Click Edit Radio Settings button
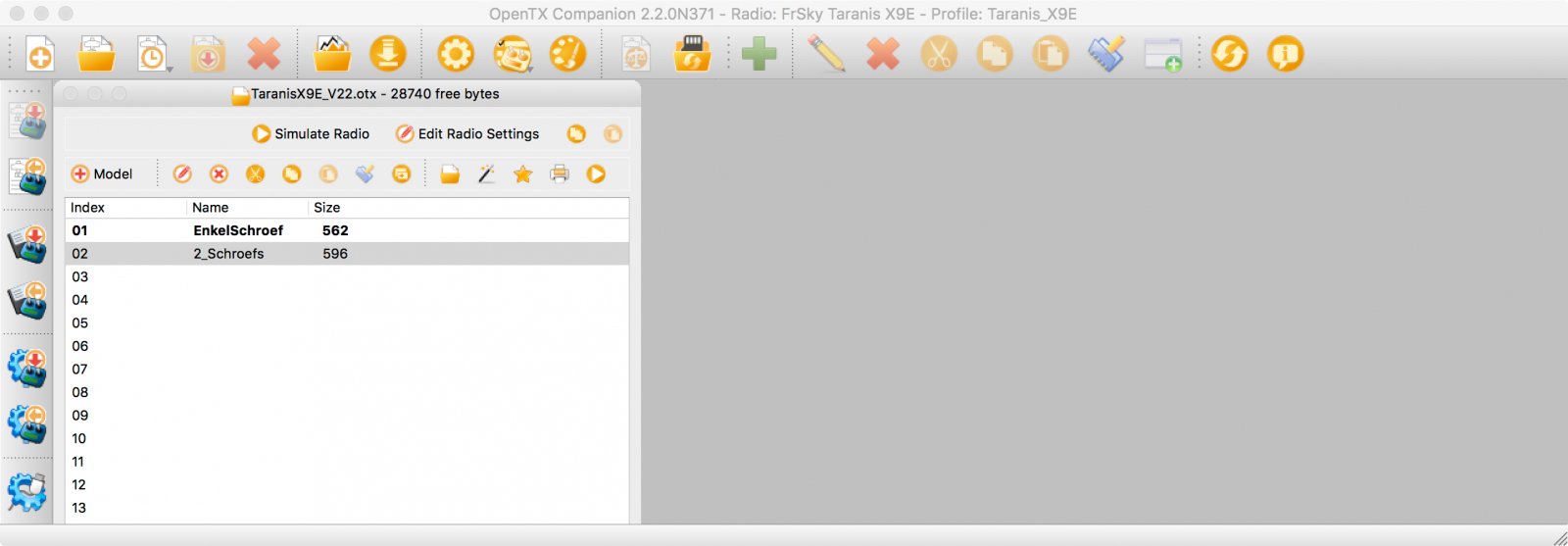The image size is (1568, 546). 466,134
